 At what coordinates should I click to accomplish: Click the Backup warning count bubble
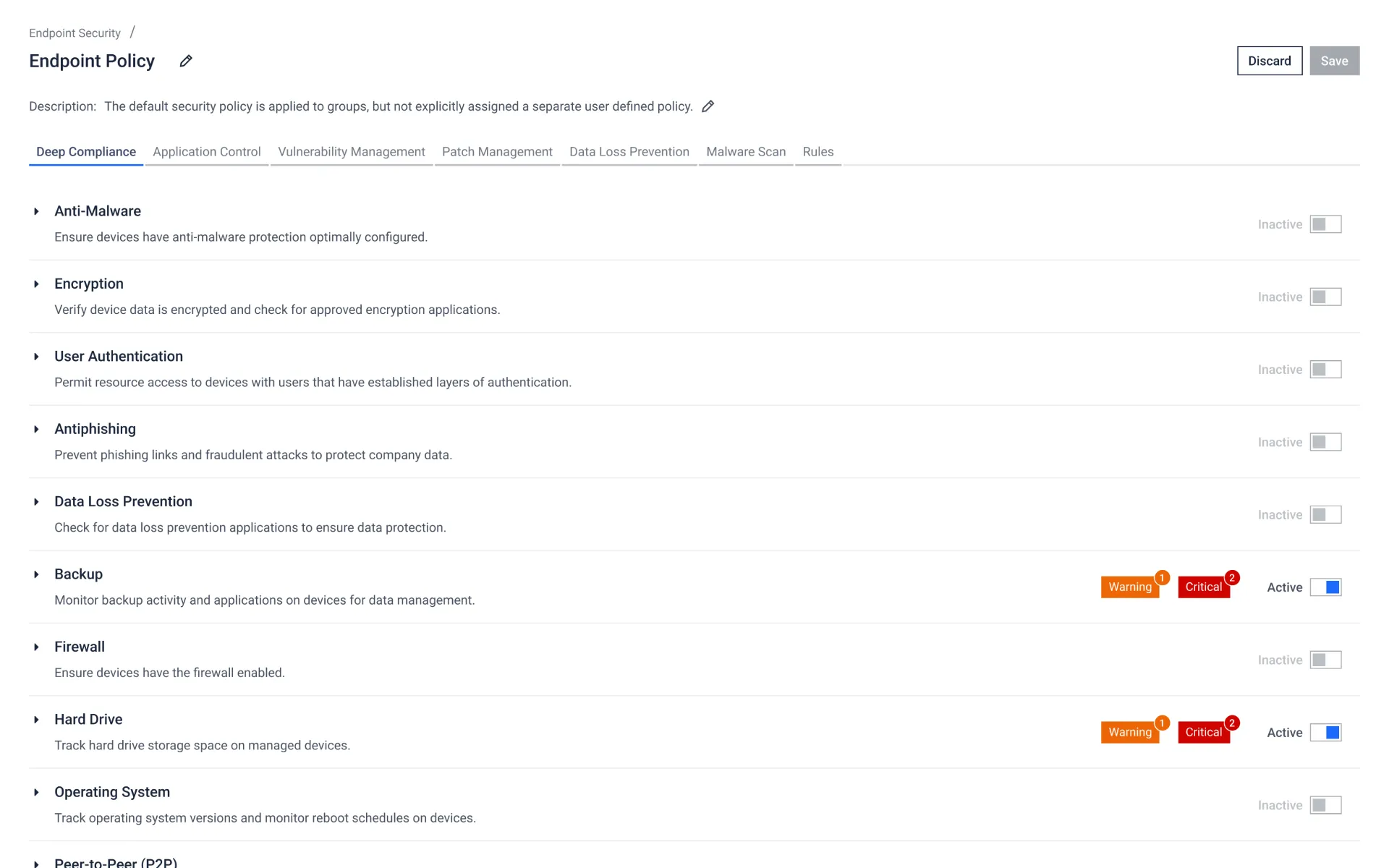pos(1162,577)
